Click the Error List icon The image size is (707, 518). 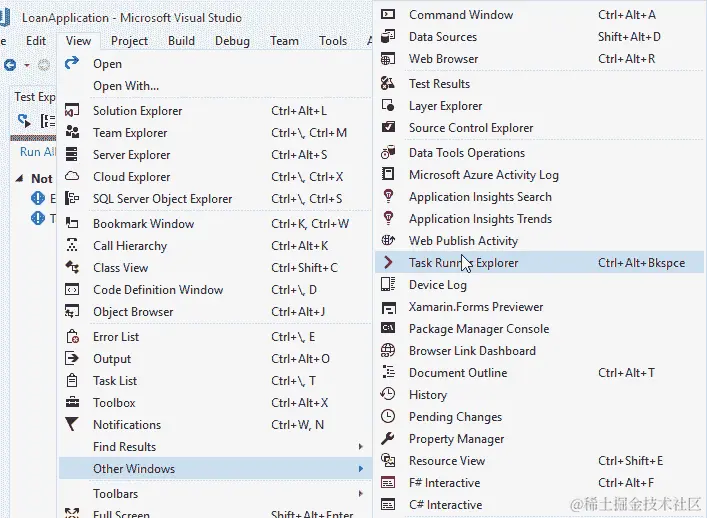pos(72,336)
